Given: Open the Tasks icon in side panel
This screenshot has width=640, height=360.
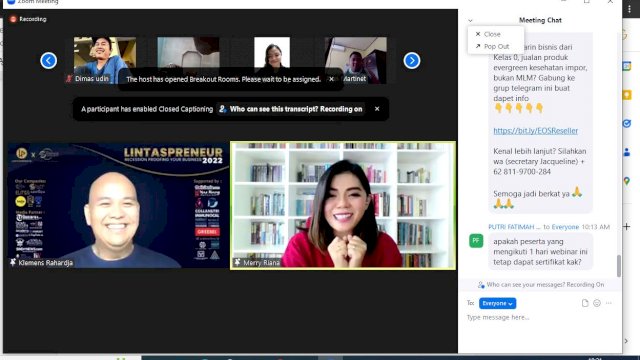Looking at the screenshot, I should click(627, 123).
